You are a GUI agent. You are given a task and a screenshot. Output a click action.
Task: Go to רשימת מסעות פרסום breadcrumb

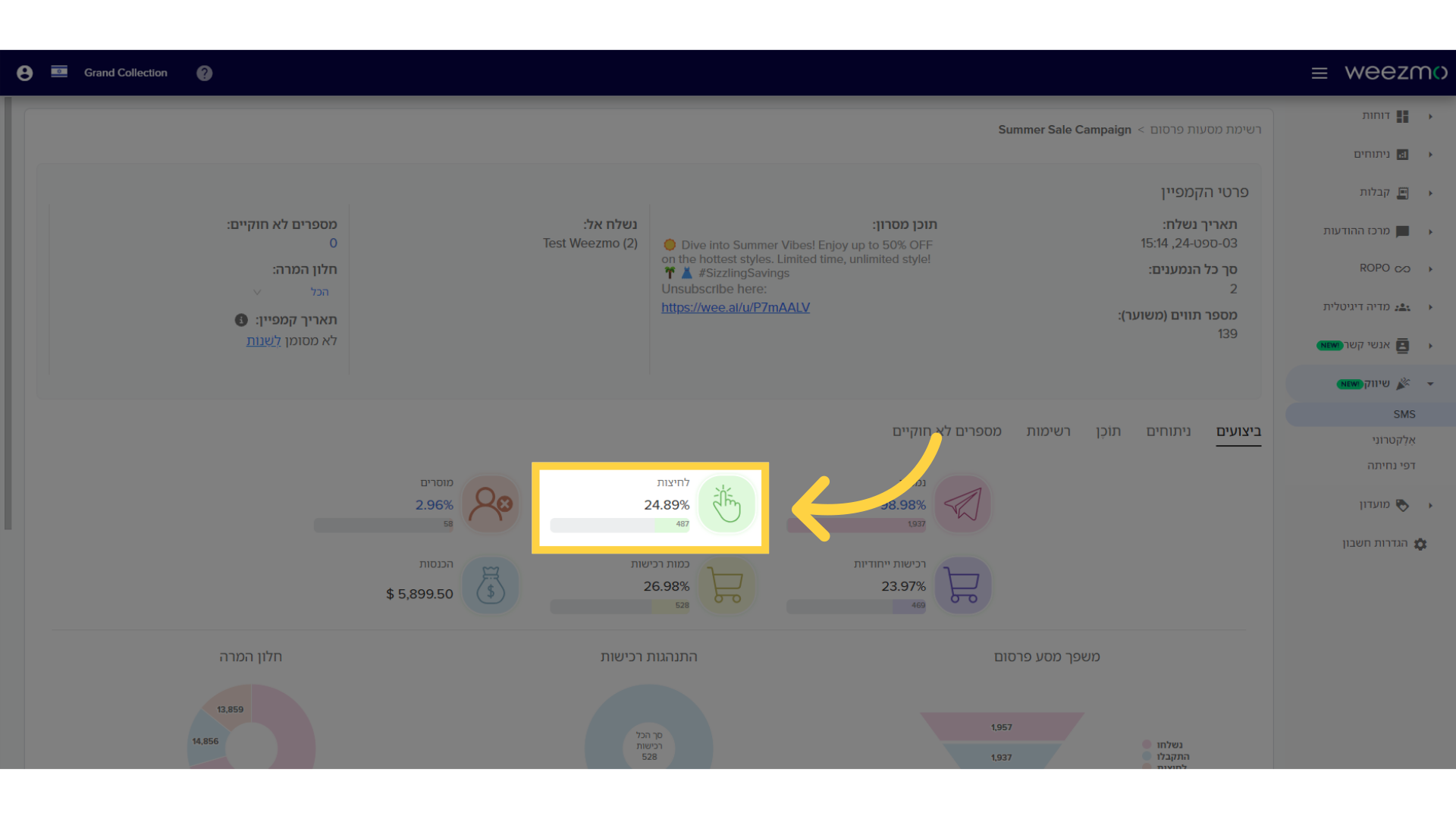coord(1206,130)
